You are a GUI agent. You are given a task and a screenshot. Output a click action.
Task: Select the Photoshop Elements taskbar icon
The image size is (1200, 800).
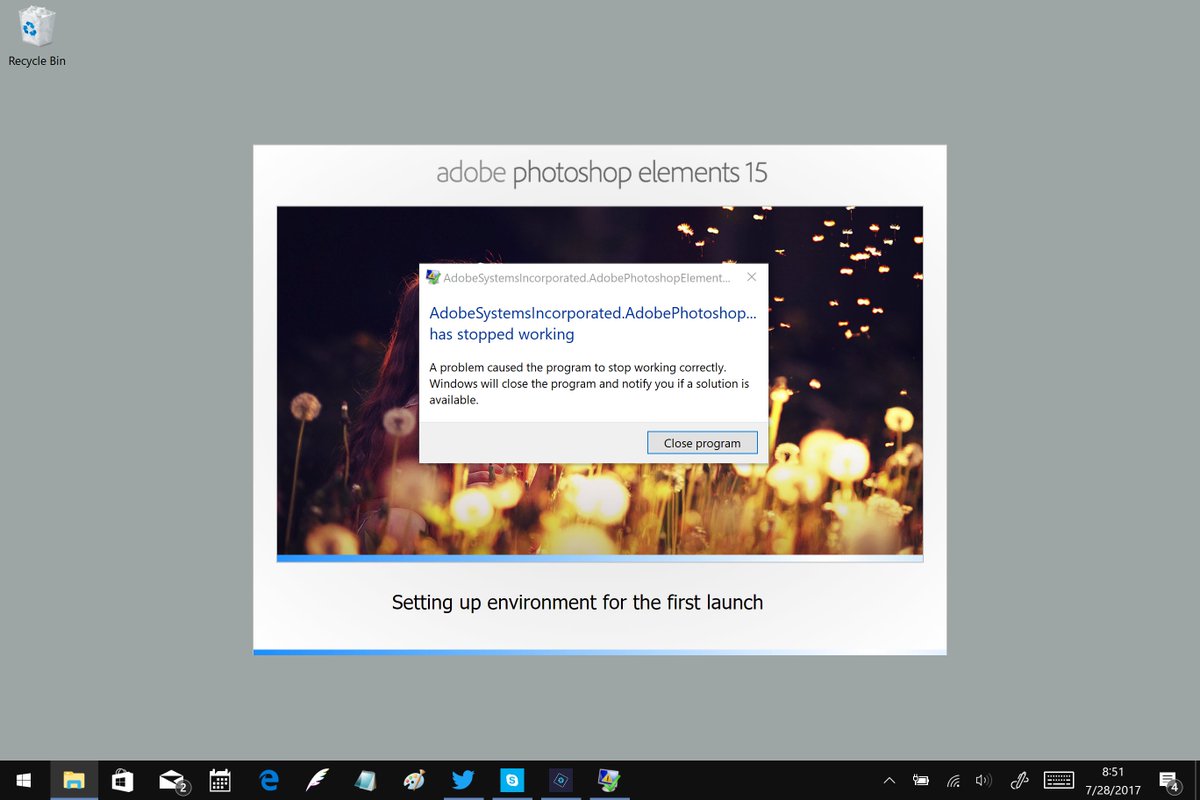tap(560, 780)
